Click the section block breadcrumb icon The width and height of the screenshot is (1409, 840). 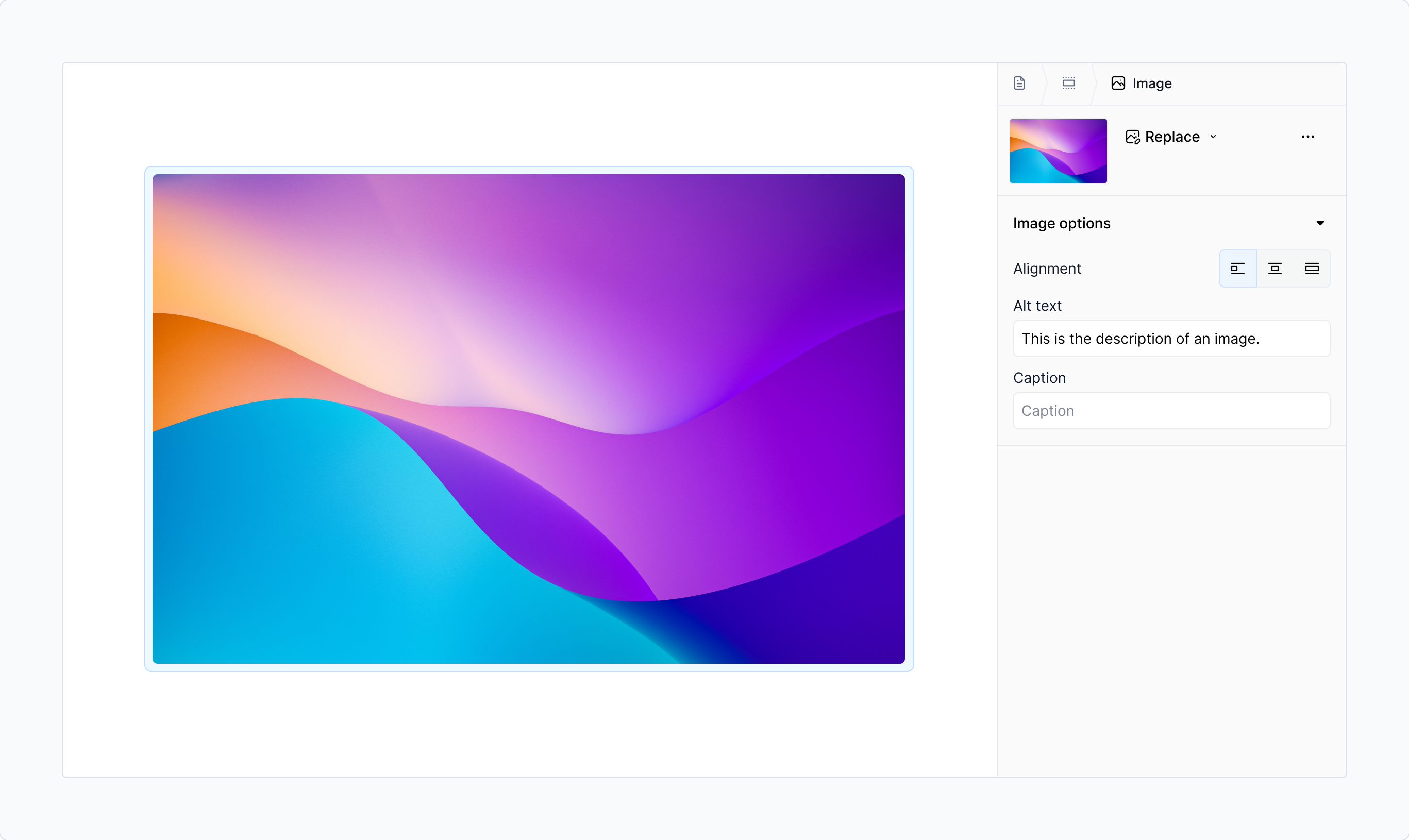coord(1068,83)
